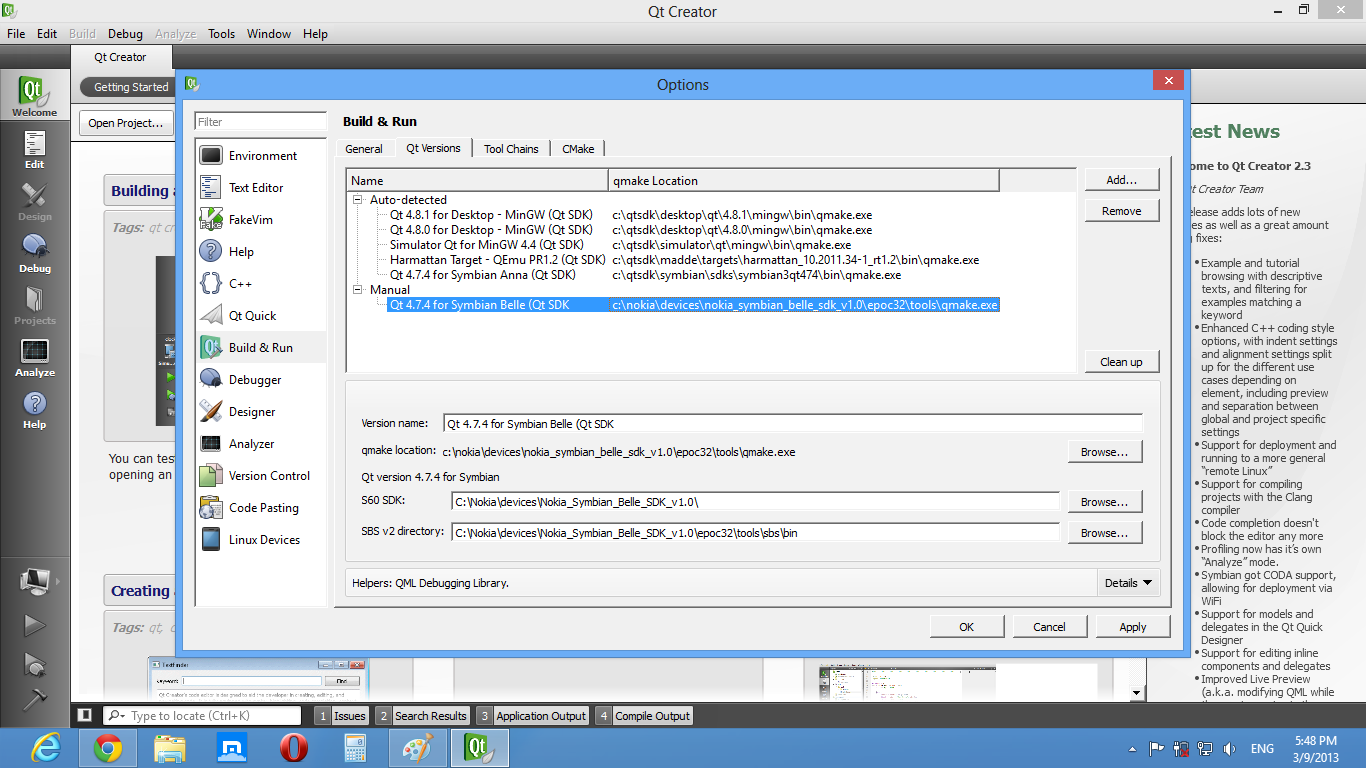Open the Linux Devices category
The height and width of the screenshot is (768, 1366).
coord(263,540)
